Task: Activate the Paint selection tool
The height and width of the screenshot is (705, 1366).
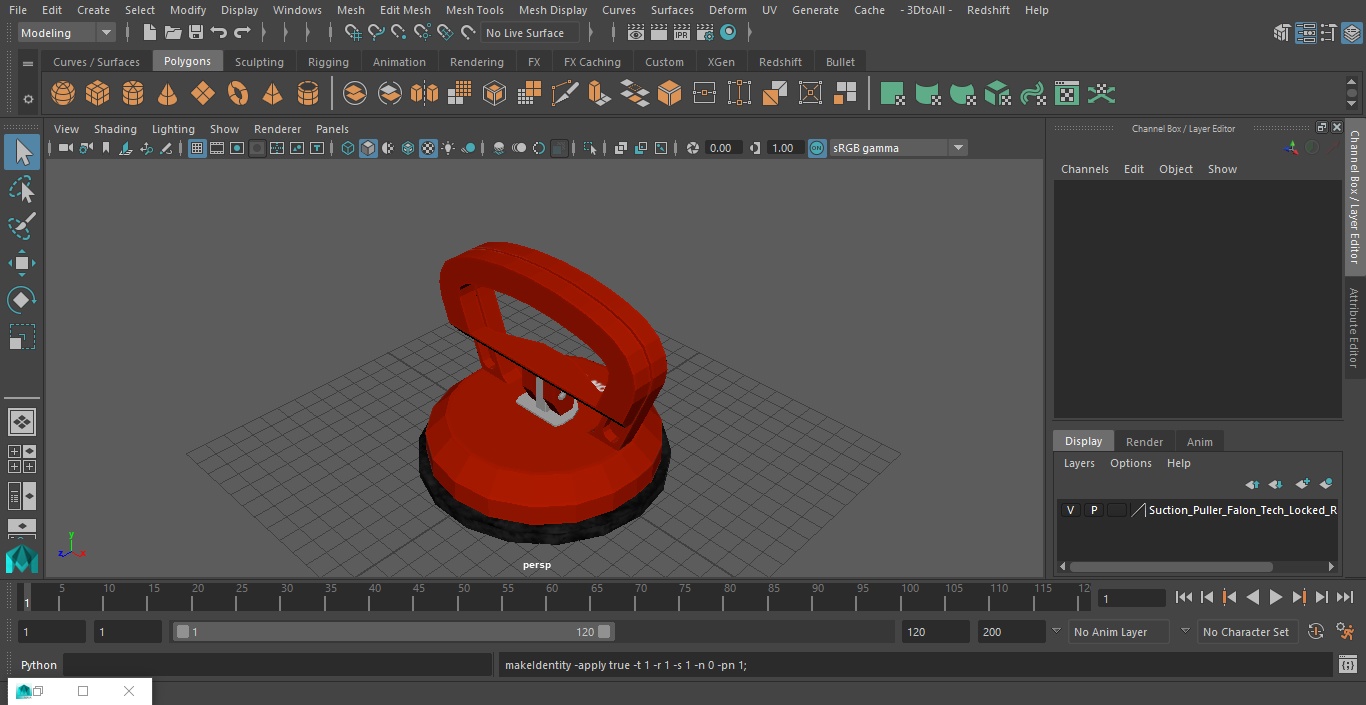Action: point(22,226)
